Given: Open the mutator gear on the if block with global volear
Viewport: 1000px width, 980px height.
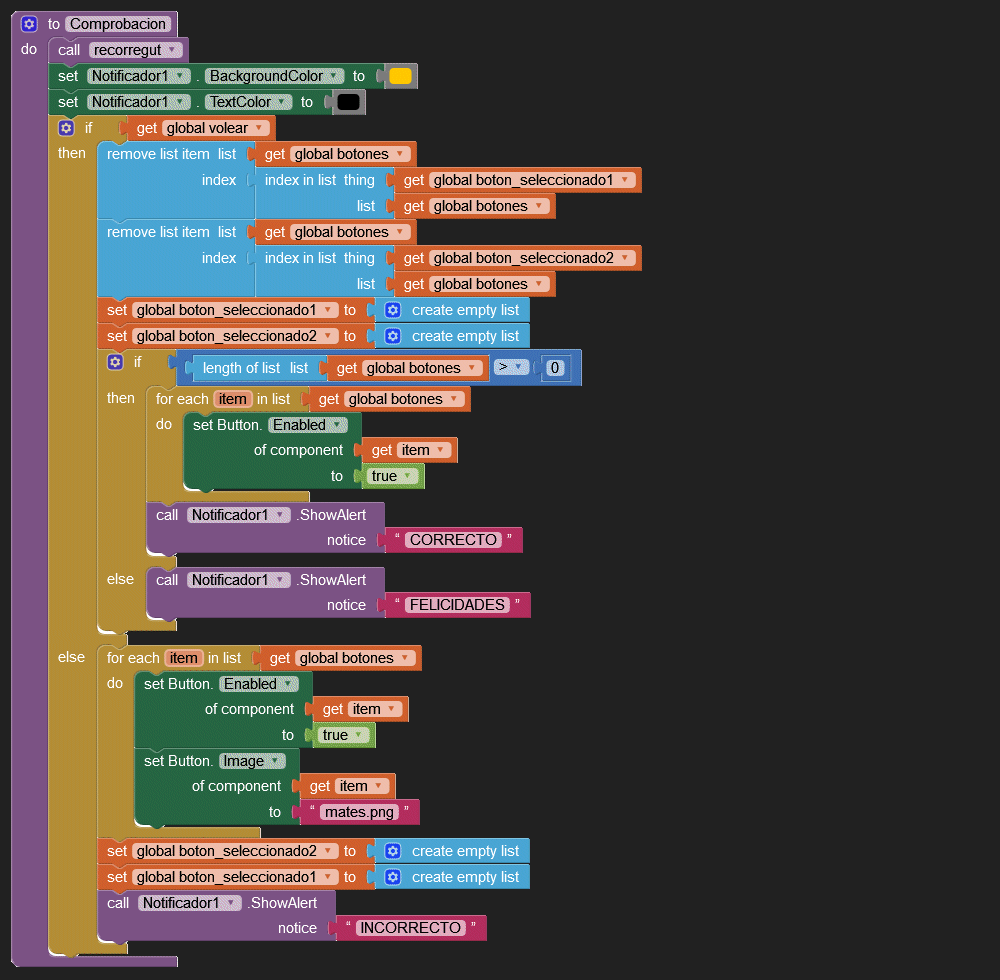Looking at the screenshot, I should 66,128.
